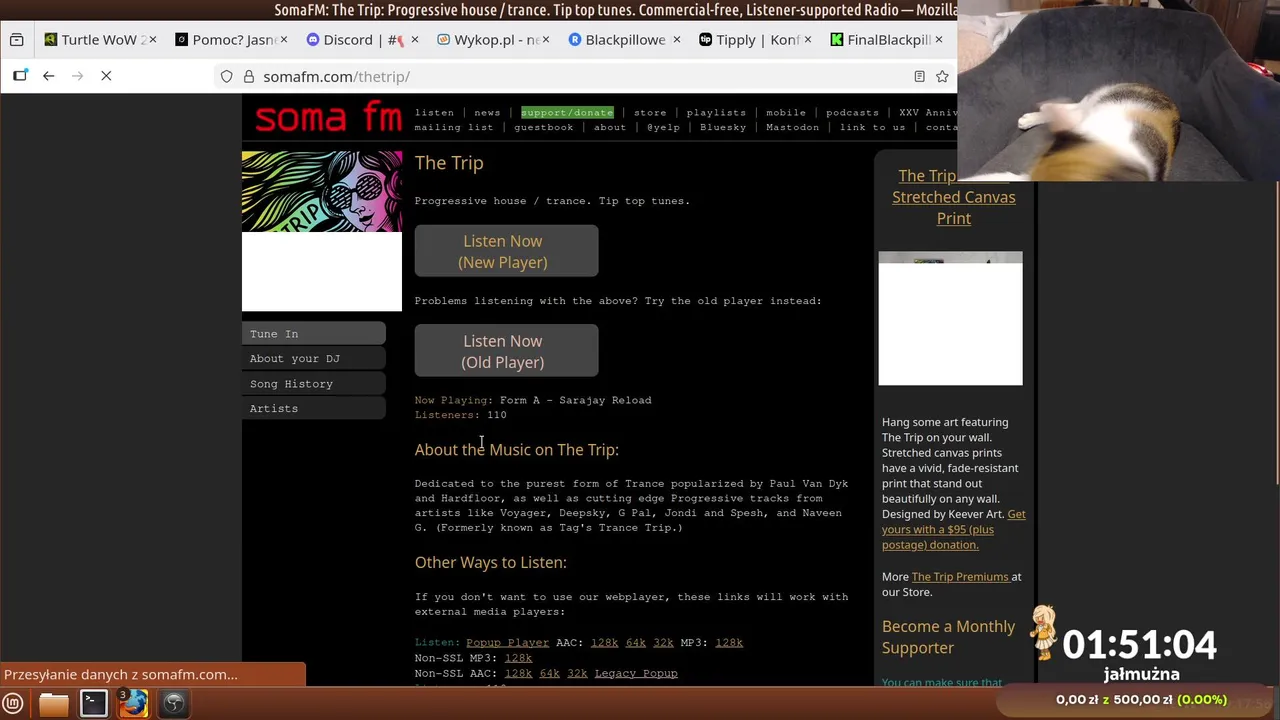1280x720 pixels.
Task: Open the terminal in taskbar
Action: (x=94, y=703)
